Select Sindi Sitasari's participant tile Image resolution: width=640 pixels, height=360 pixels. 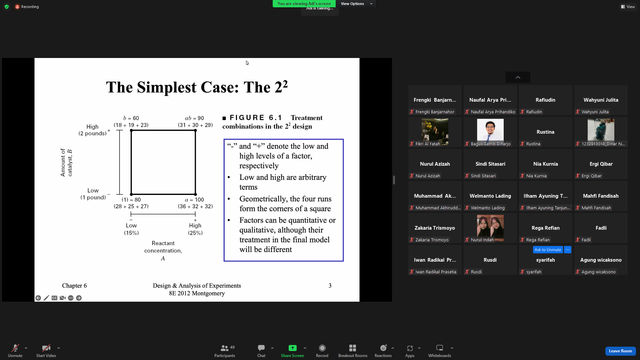(490, 164)
